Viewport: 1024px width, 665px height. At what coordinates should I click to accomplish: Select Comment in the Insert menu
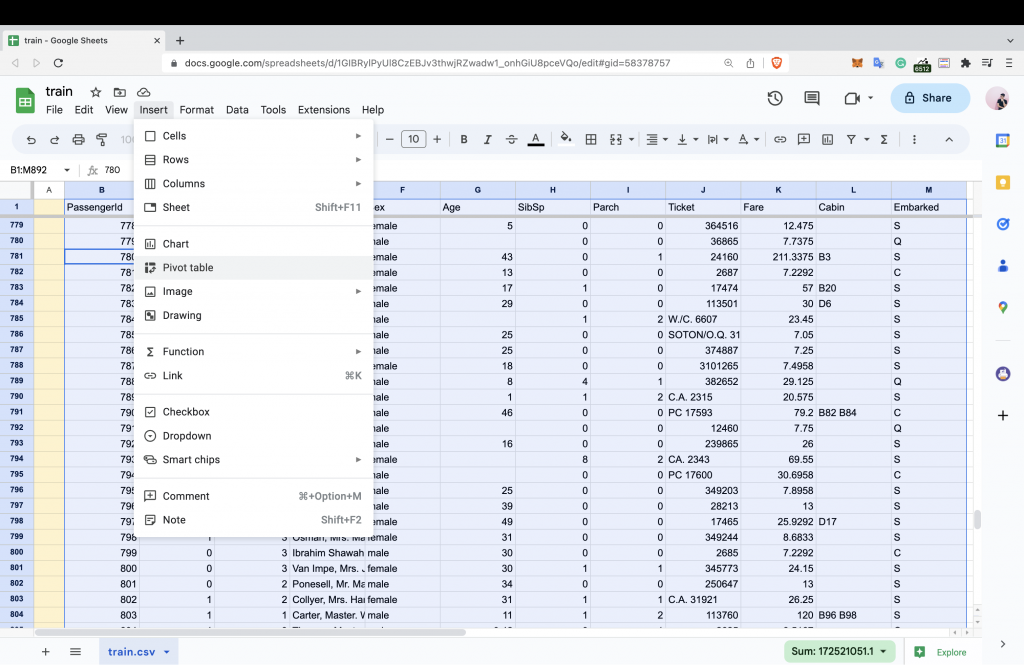(254, 496)
